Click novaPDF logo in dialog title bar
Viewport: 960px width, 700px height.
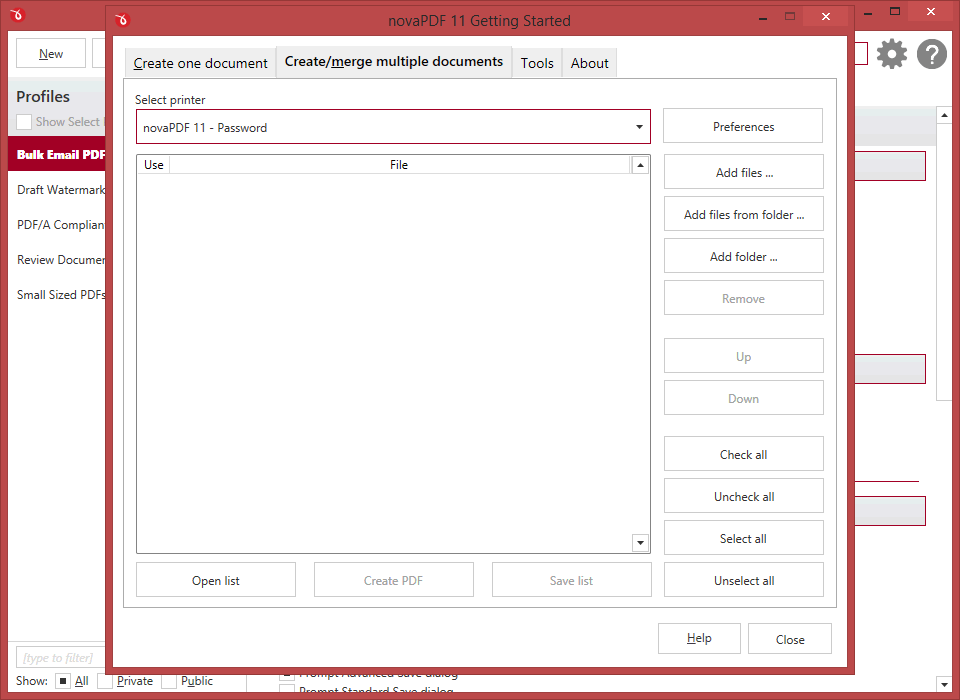tap(122, 20)
